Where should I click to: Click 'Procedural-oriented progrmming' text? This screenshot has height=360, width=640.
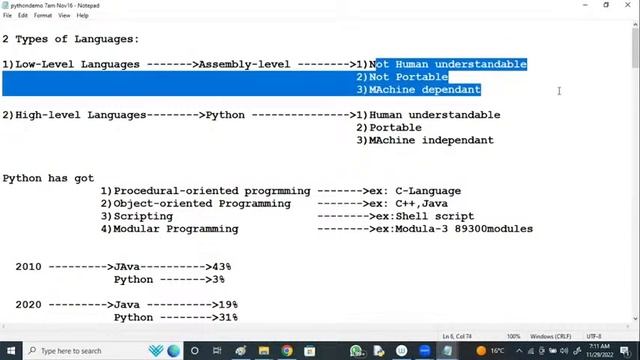(212, 191)
